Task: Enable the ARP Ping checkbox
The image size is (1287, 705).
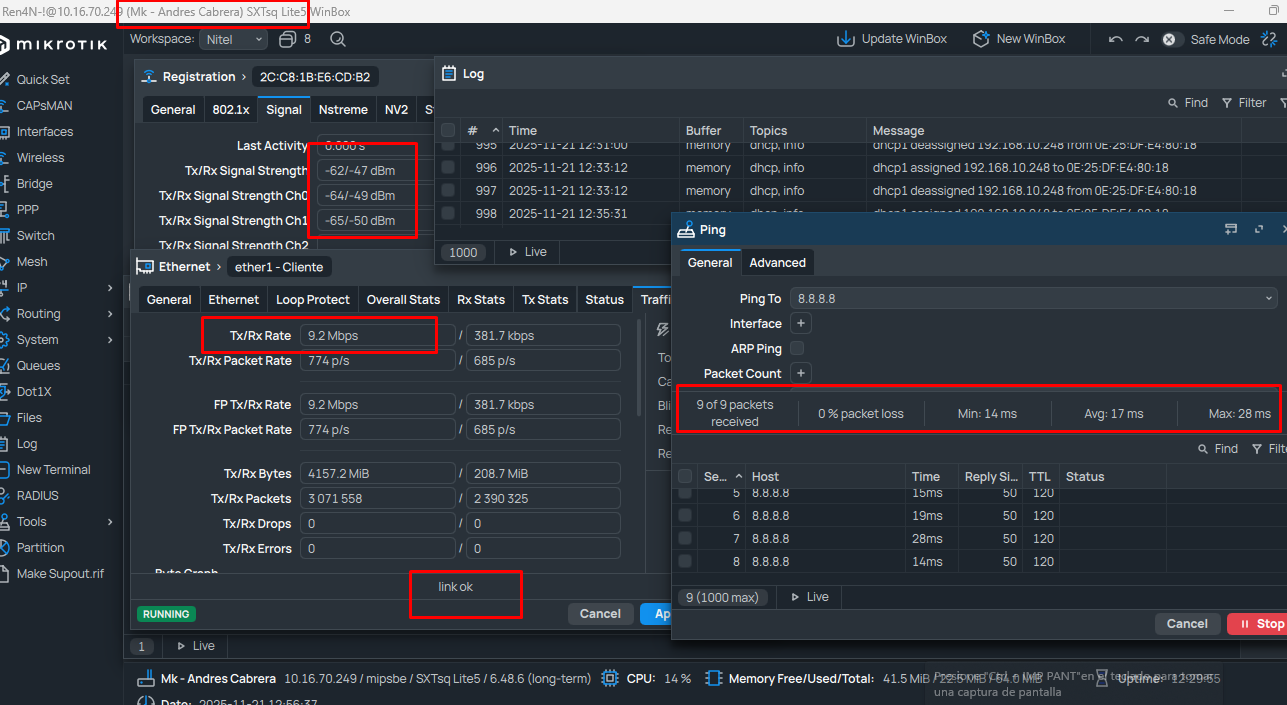Action: 797,348
